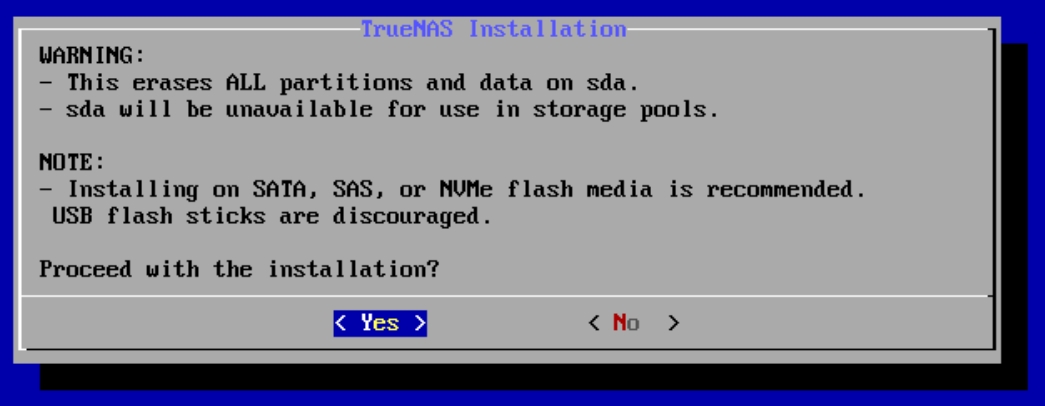Click the line about sda unavailable for pools
Viewport: 1045px width, 406px height.
tap(379, 109)
